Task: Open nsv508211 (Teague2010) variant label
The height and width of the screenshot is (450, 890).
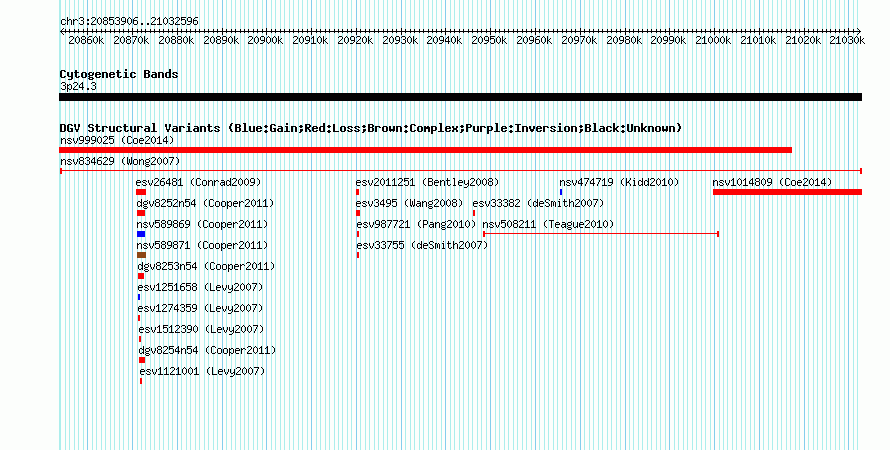Action: 548,224
